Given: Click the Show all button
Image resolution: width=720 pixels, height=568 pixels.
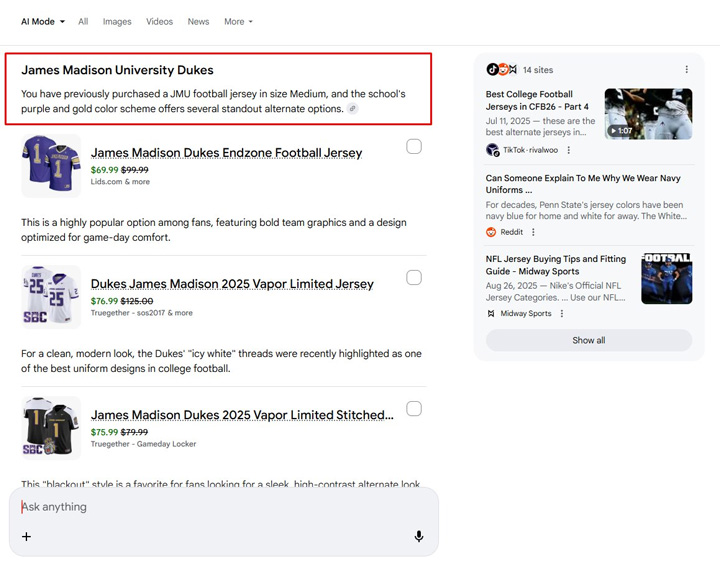Looking at the screenshot, I should tap(588, 340).
